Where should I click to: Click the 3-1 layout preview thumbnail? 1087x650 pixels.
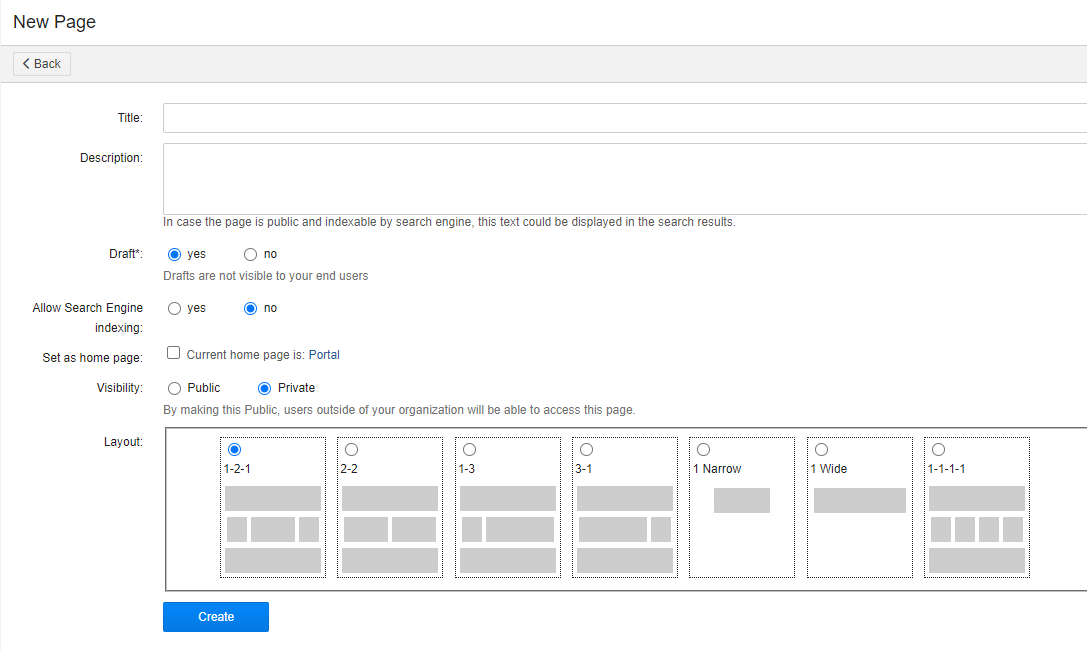pos(625,529)
